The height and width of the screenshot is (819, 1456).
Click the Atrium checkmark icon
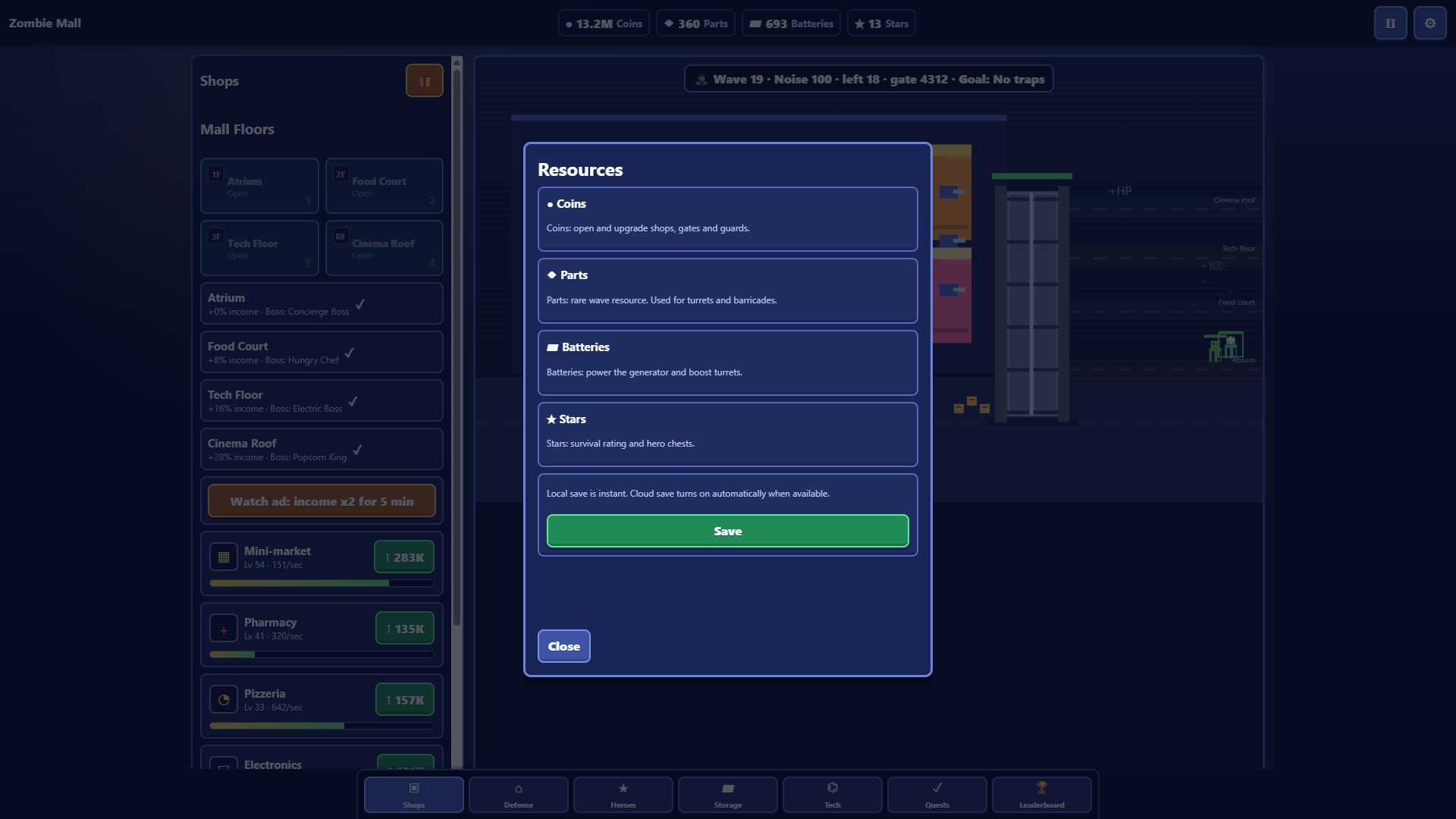click(360, 303)
